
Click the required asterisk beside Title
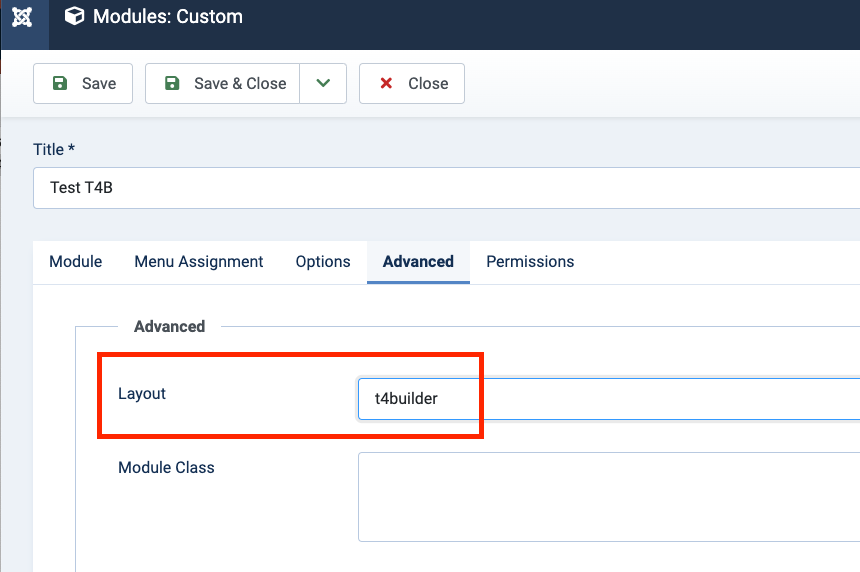[72, 150]
